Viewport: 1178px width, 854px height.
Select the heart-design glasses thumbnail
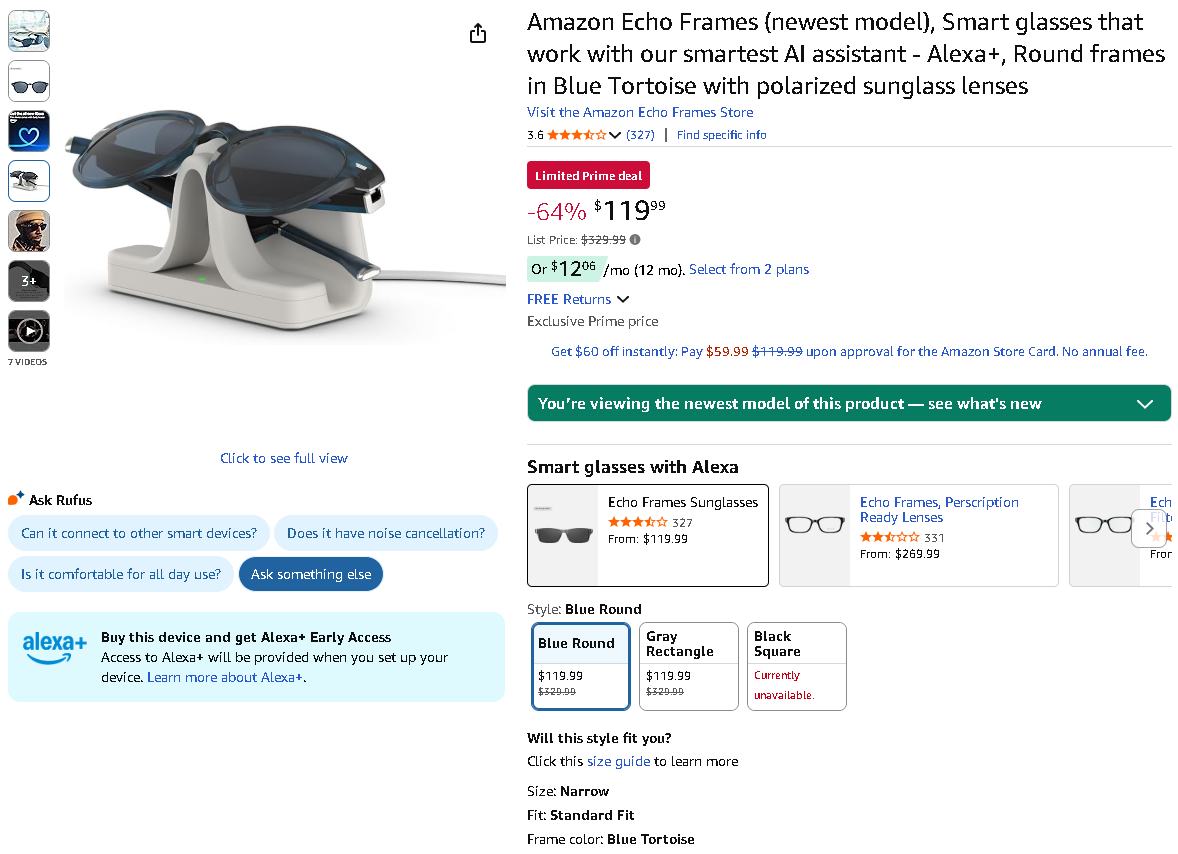pyautogui.click(x=29, y=130)
